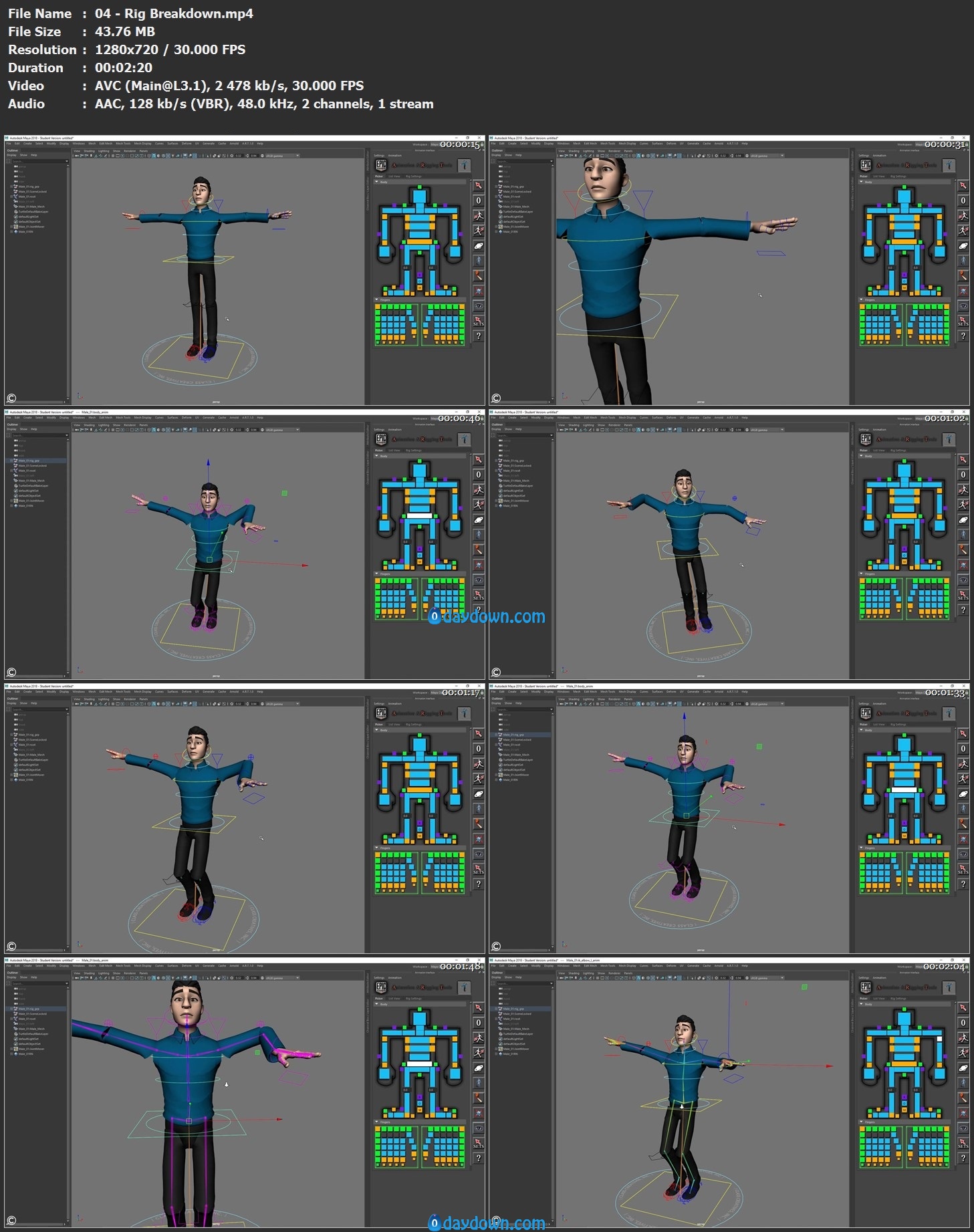Select TurtleDefaultBakeLayer in Outliner, 00:02:04 frame
Viewport: 974px width, 1232px height.
point(518,1034)
